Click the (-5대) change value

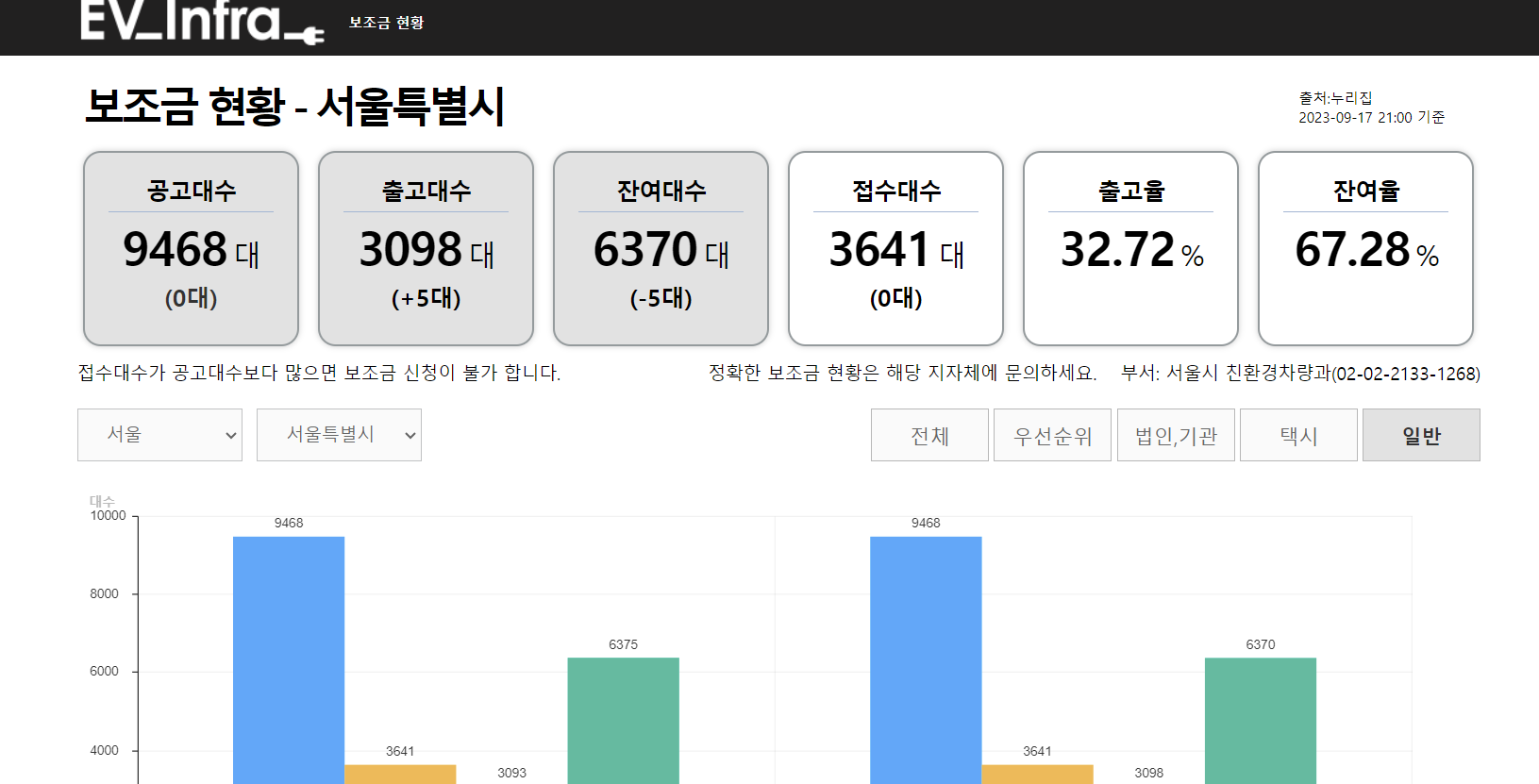coord(661,298)
